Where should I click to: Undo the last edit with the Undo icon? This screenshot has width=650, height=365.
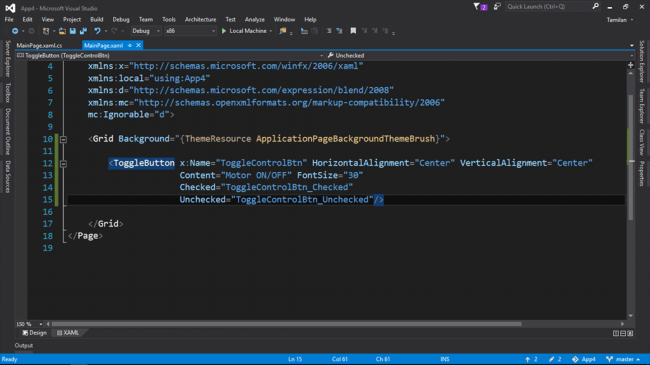(x=97, y=31)
